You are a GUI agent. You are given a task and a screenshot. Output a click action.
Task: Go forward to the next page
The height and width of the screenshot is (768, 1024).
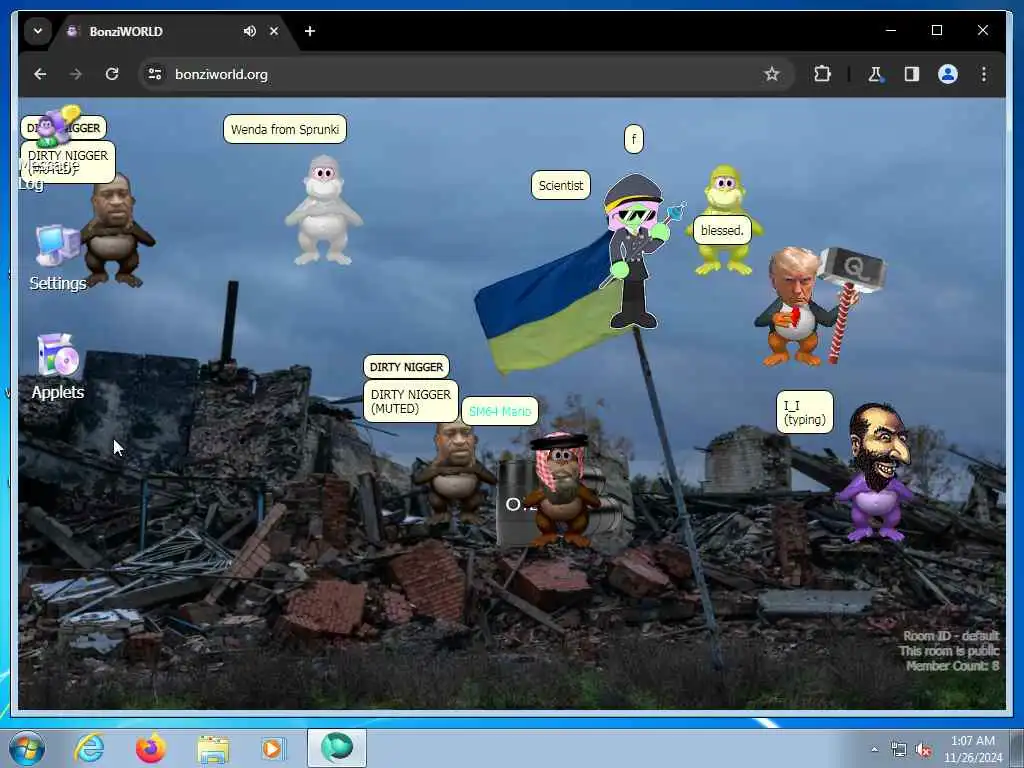coord(76,74)
